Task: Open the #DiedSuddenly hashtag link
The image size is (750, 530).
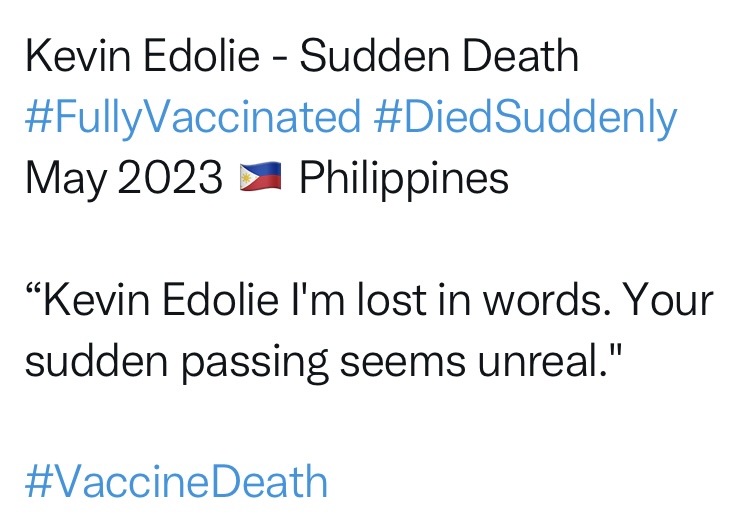Action: [525, 118]
